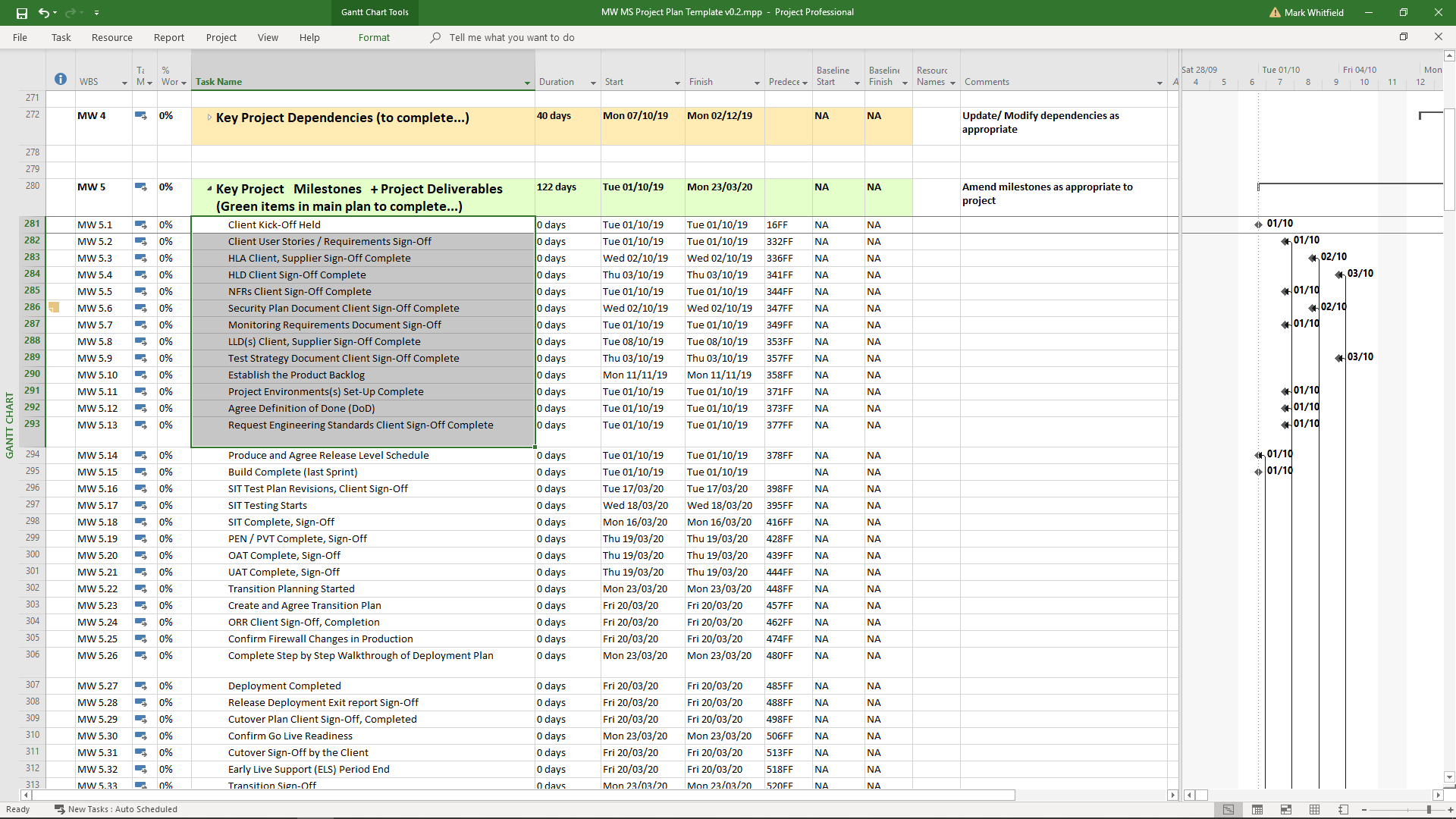Click the Undo arrow icon
Viewport: 1456px width, 819px height.
[44, 13]
